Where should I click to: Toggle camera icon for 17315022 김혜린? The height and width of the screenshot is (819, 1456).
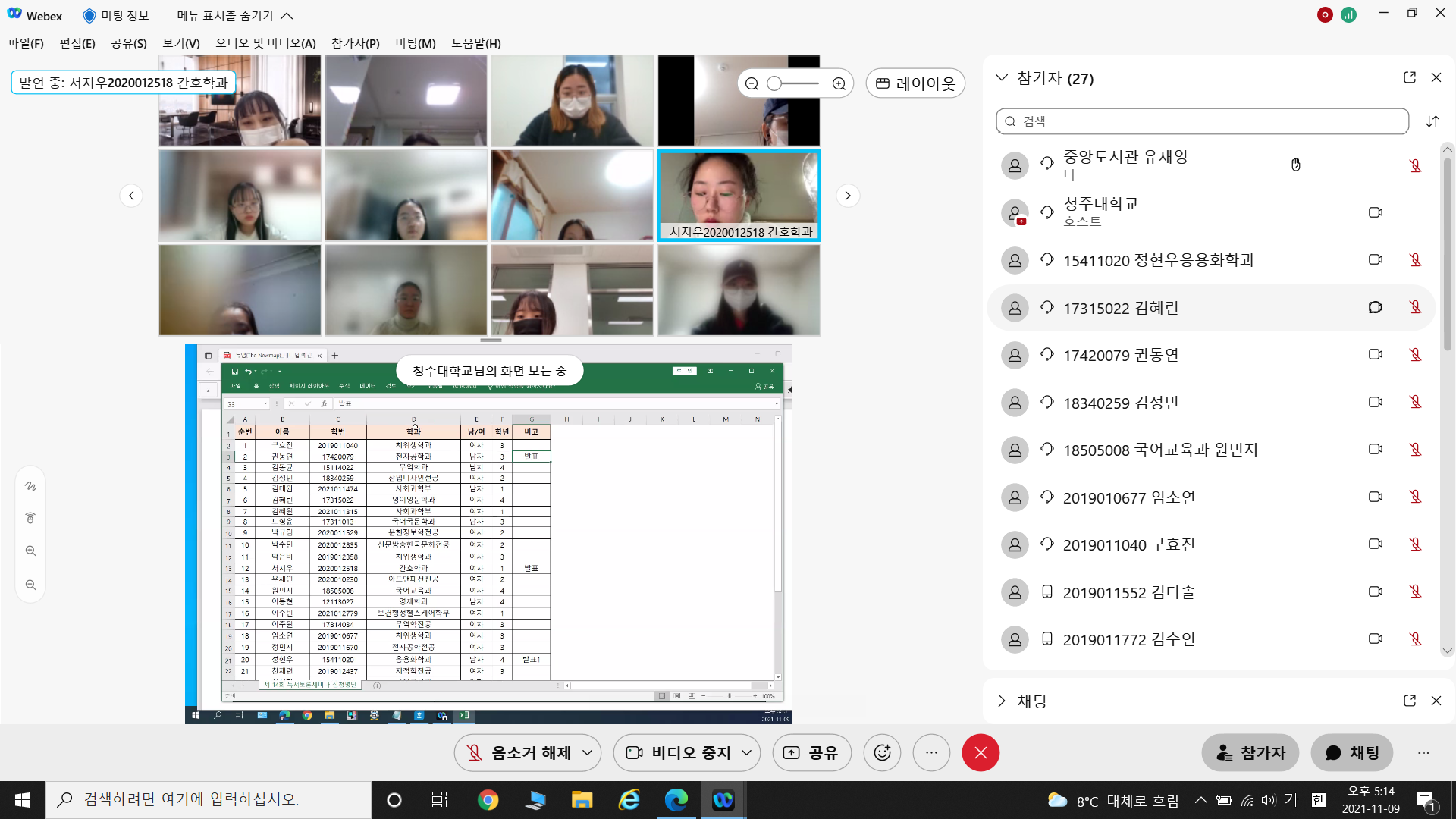[1375, 307]
